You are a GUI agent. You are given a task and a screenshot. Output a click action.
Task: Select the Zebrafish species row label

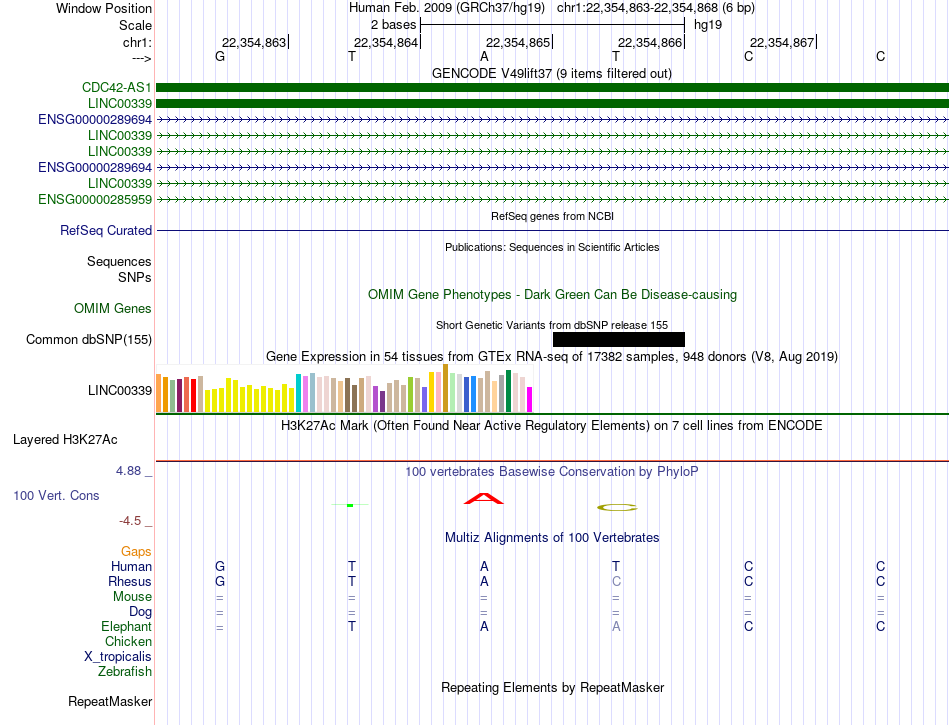tap(125, 672)
